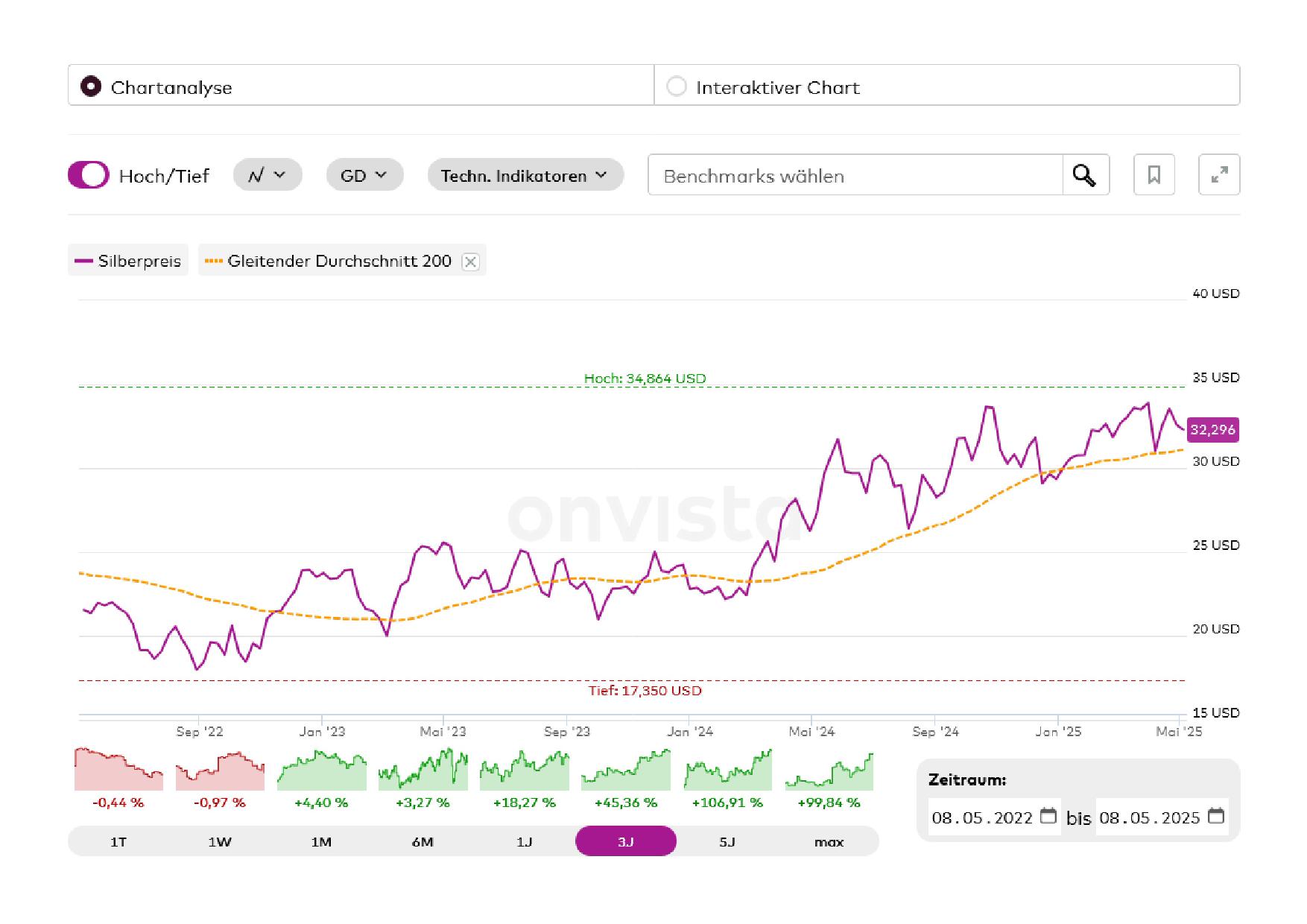Viewport: 1307px width, 924px height.
Task: Open the chart type line-icon dropdown
Action: click(x=267, y=175)
